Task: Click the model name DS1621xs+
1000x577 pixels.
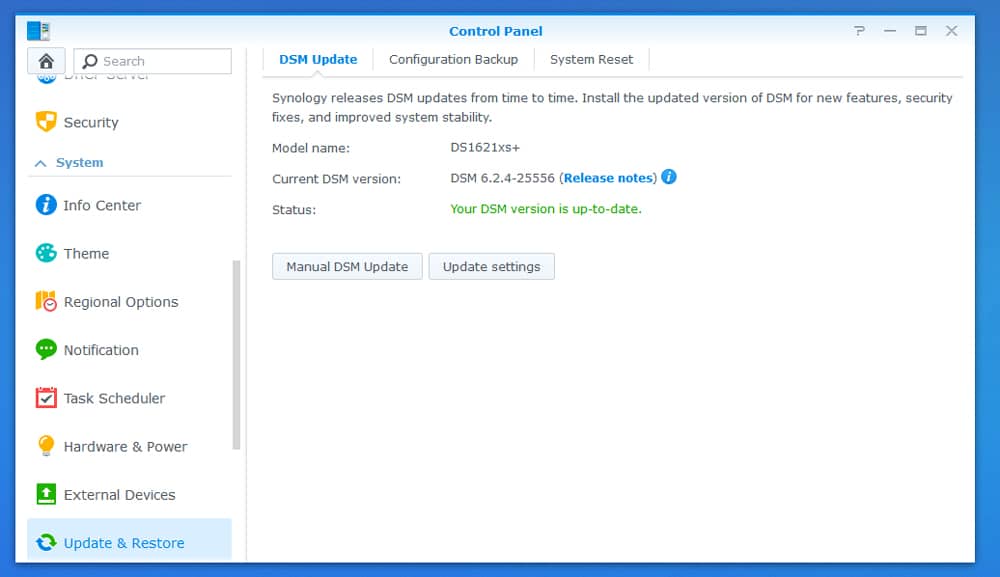Action: (x=485, y=147)
